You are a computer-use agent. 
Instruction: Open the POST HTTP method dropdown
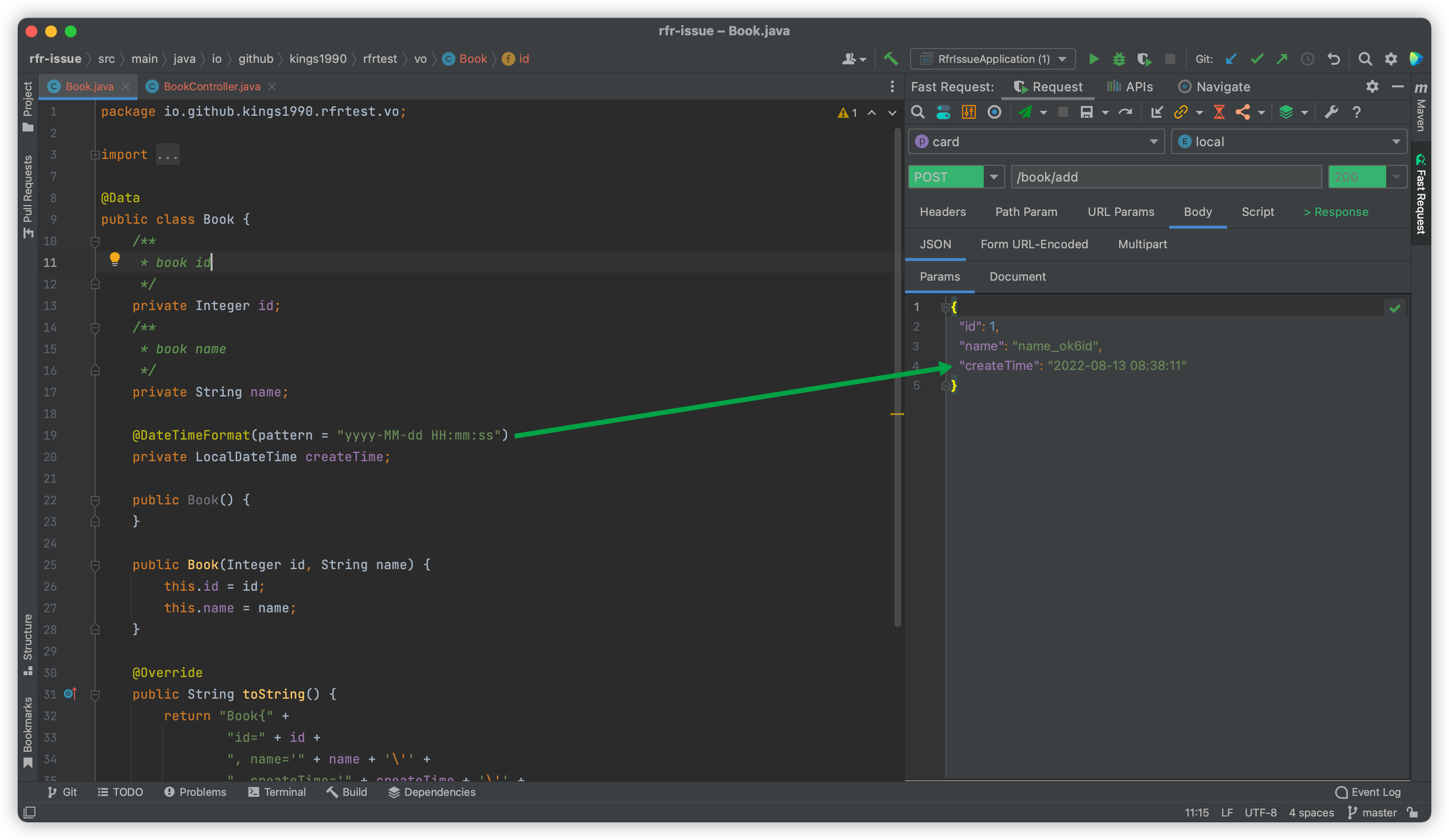pyautogui.click(x=993, y=177)
